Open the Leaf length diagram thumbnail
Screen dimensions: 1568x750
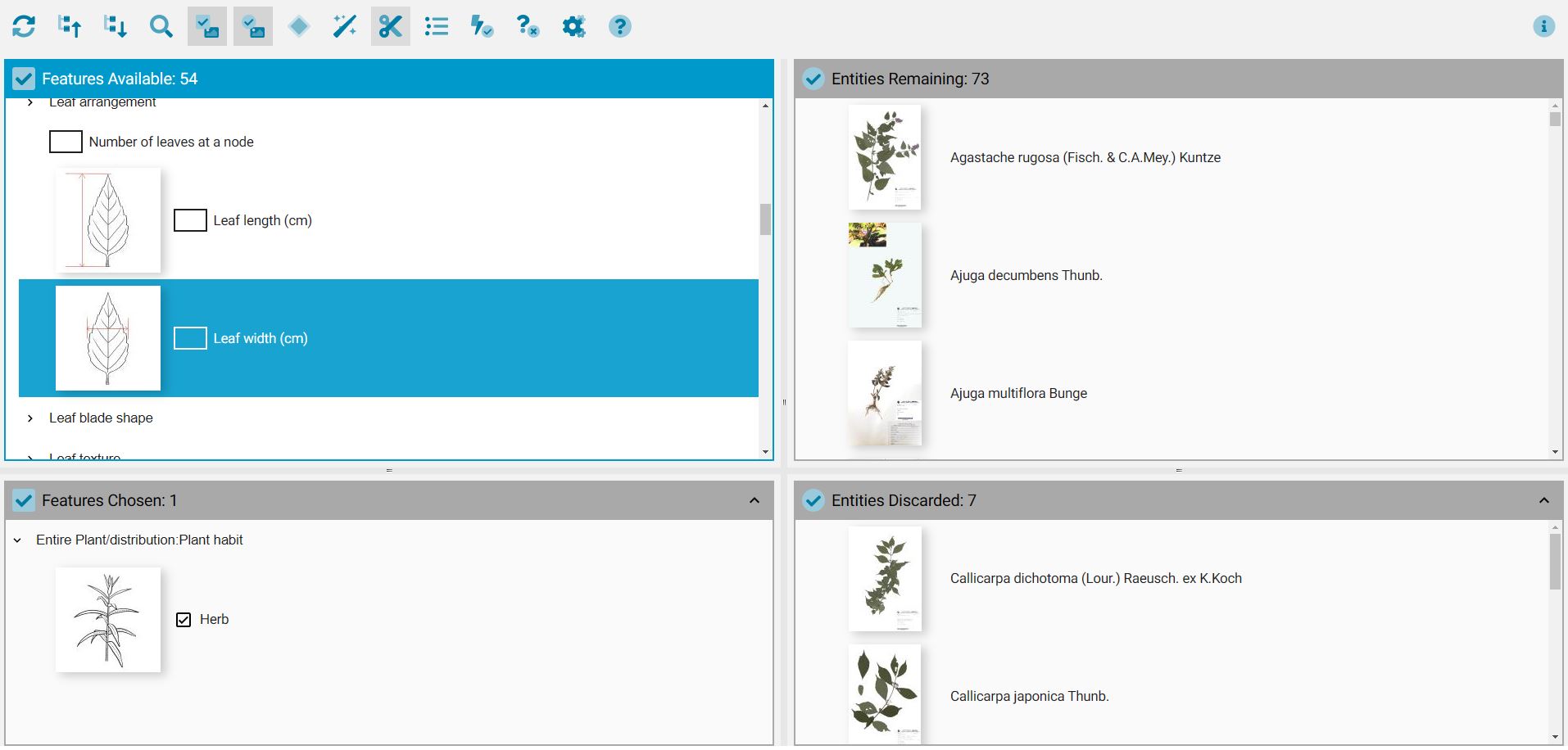[x=108, y=220]
